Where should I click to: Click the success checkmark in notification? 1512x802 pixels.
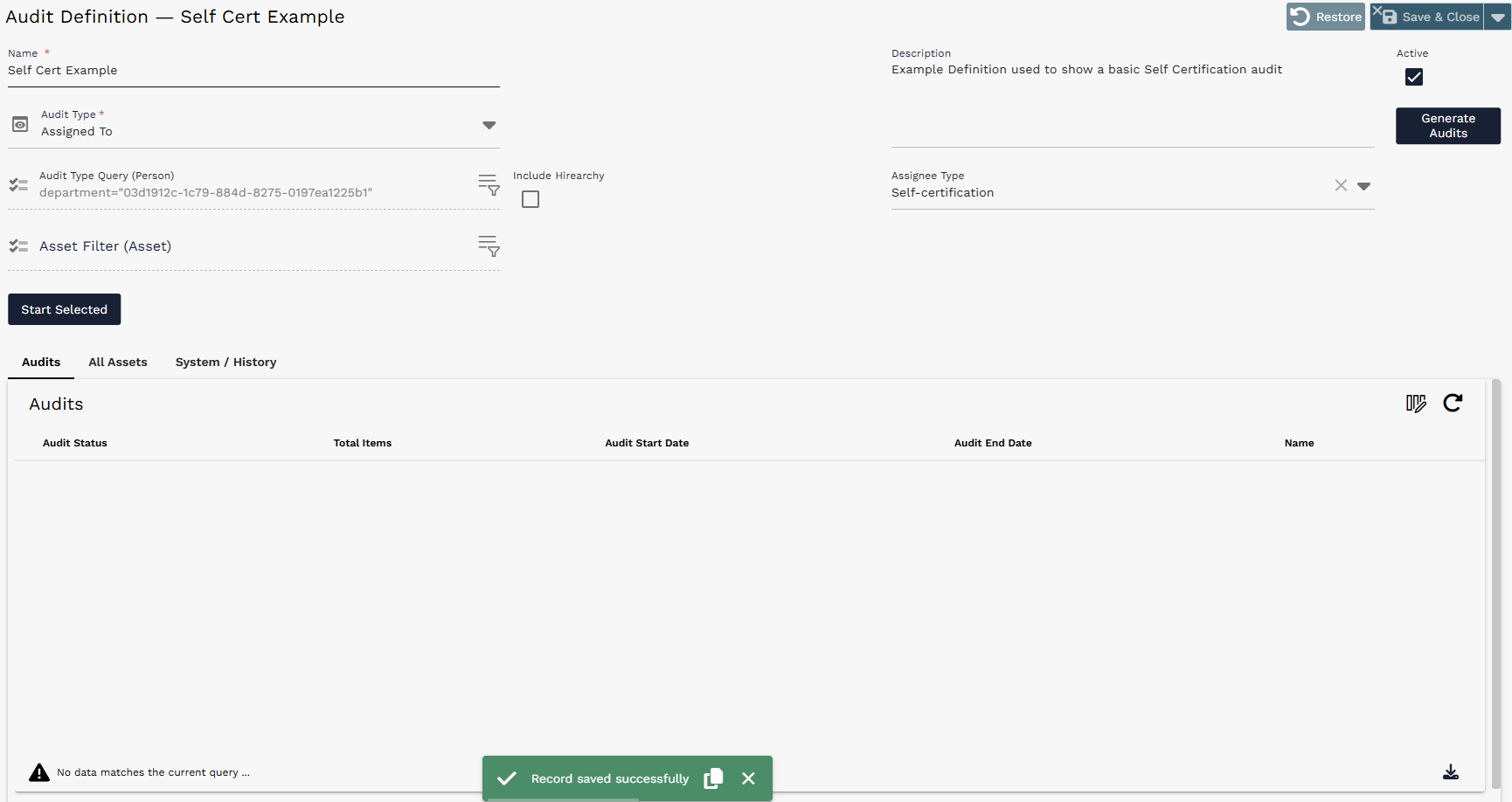click(507, 778)
